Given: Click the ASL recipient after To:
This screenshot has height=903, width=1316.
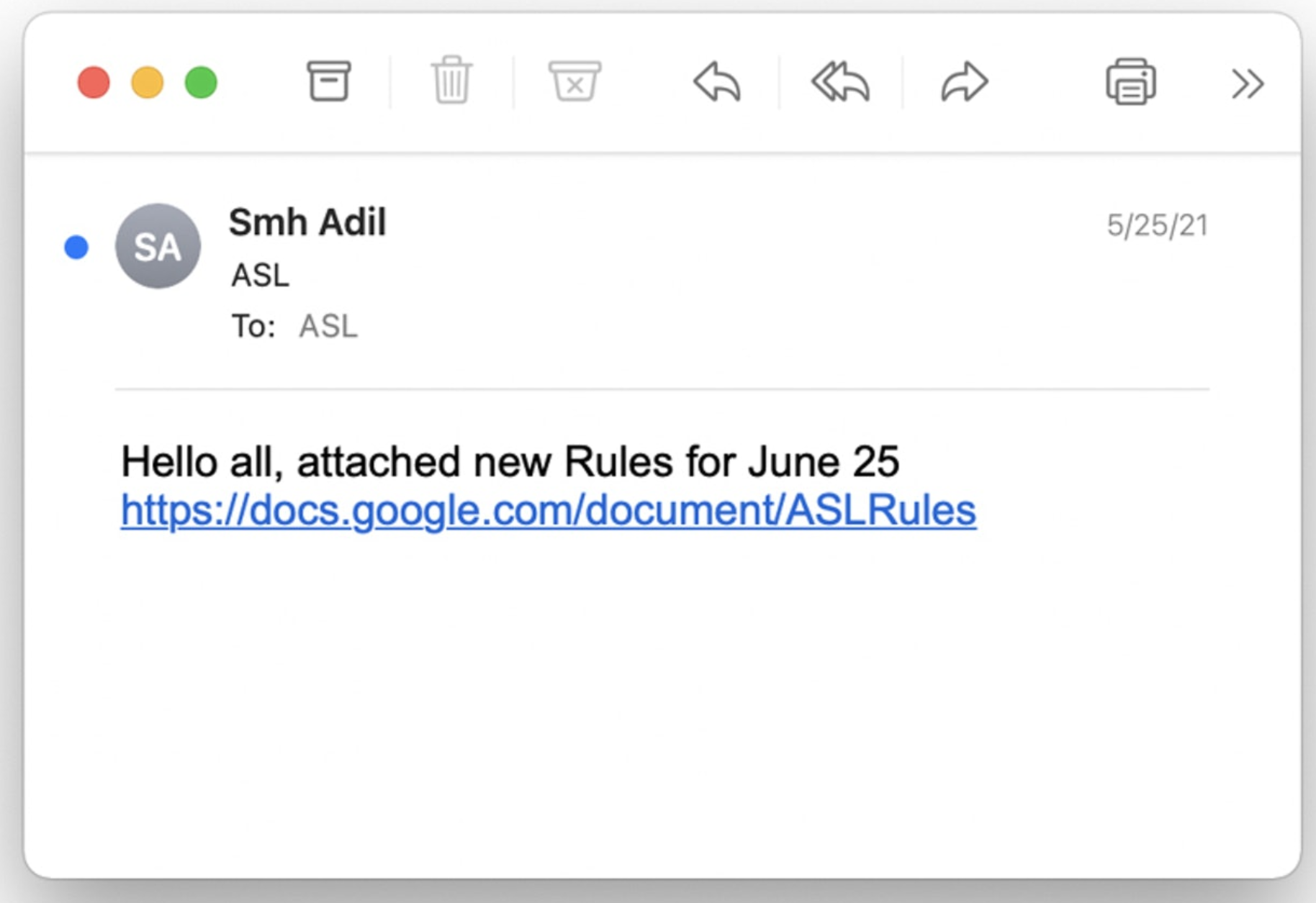Looking at the screenshot, I should 328,327.
